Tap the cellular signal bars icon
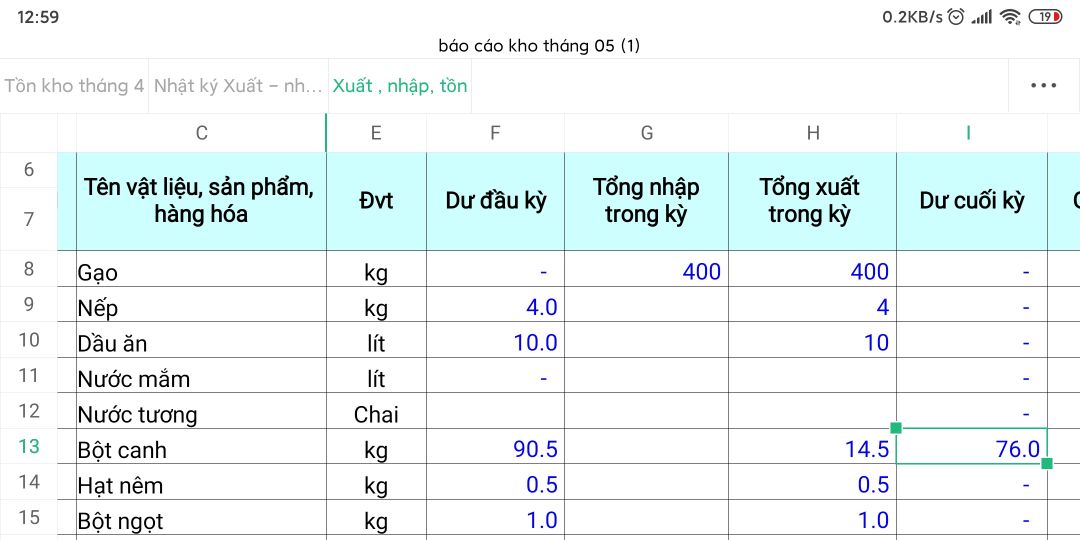 click(x=982, y=17)
